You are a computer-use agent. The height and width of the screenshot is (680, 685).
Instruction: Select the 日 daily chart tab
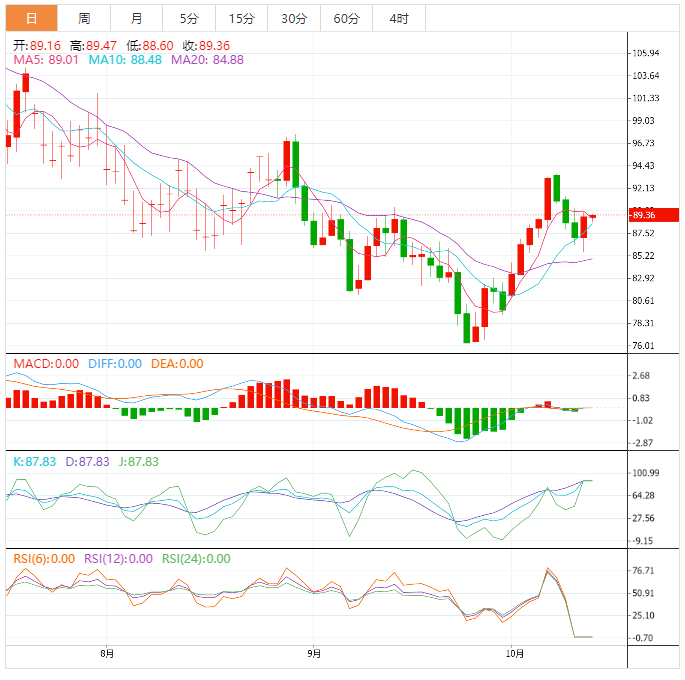coord(31,18)
